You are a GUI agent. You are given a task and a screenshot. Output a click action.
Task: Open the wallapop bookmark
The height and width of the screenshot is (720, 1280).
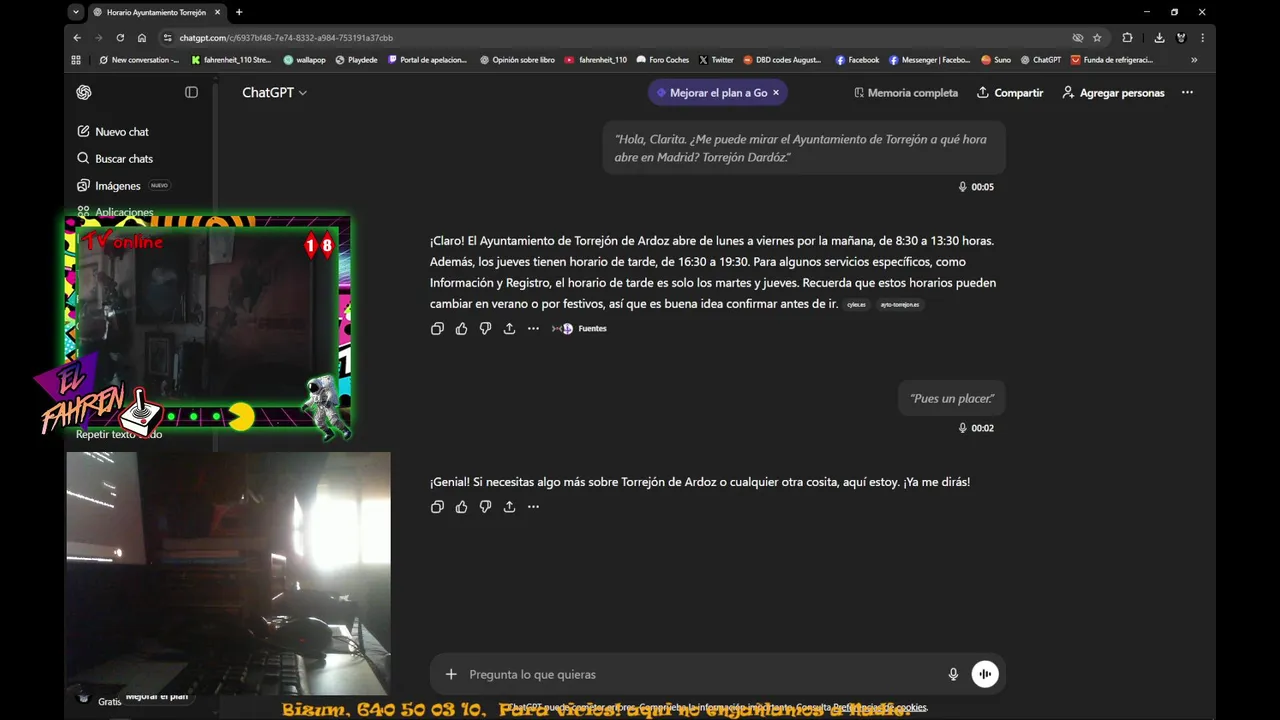[x=304, y=60]
